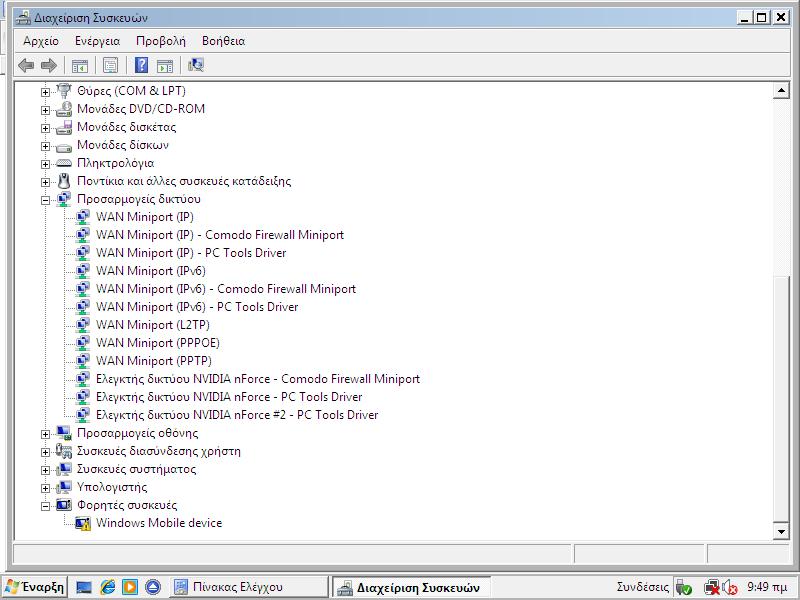Click the Υπολογιστής computer icon
The height and width of the screenshot is (600, 800).
[x=64, y=487]
